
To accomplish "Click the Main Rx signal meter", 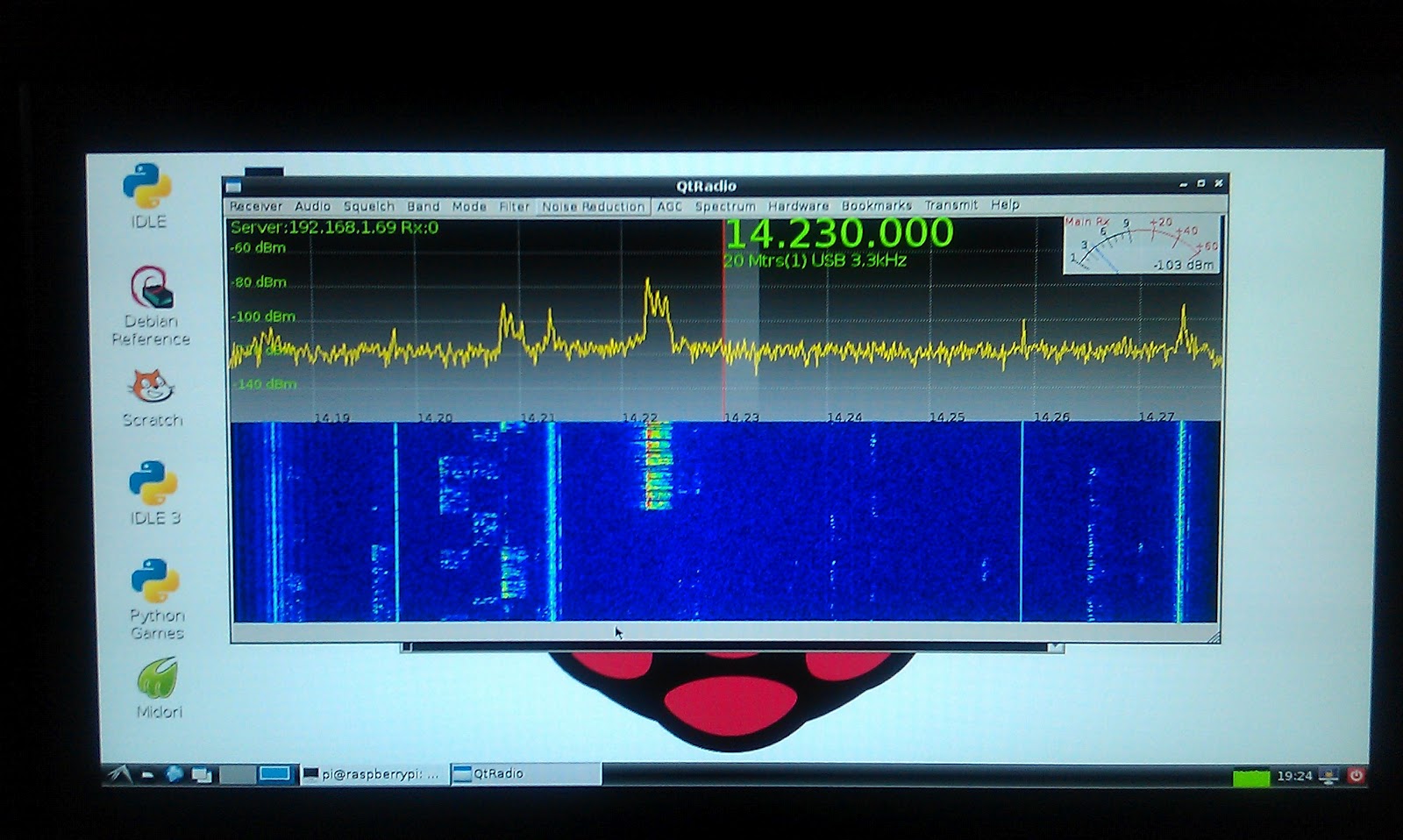I will pyautogui.click(x=1141, y=244).
